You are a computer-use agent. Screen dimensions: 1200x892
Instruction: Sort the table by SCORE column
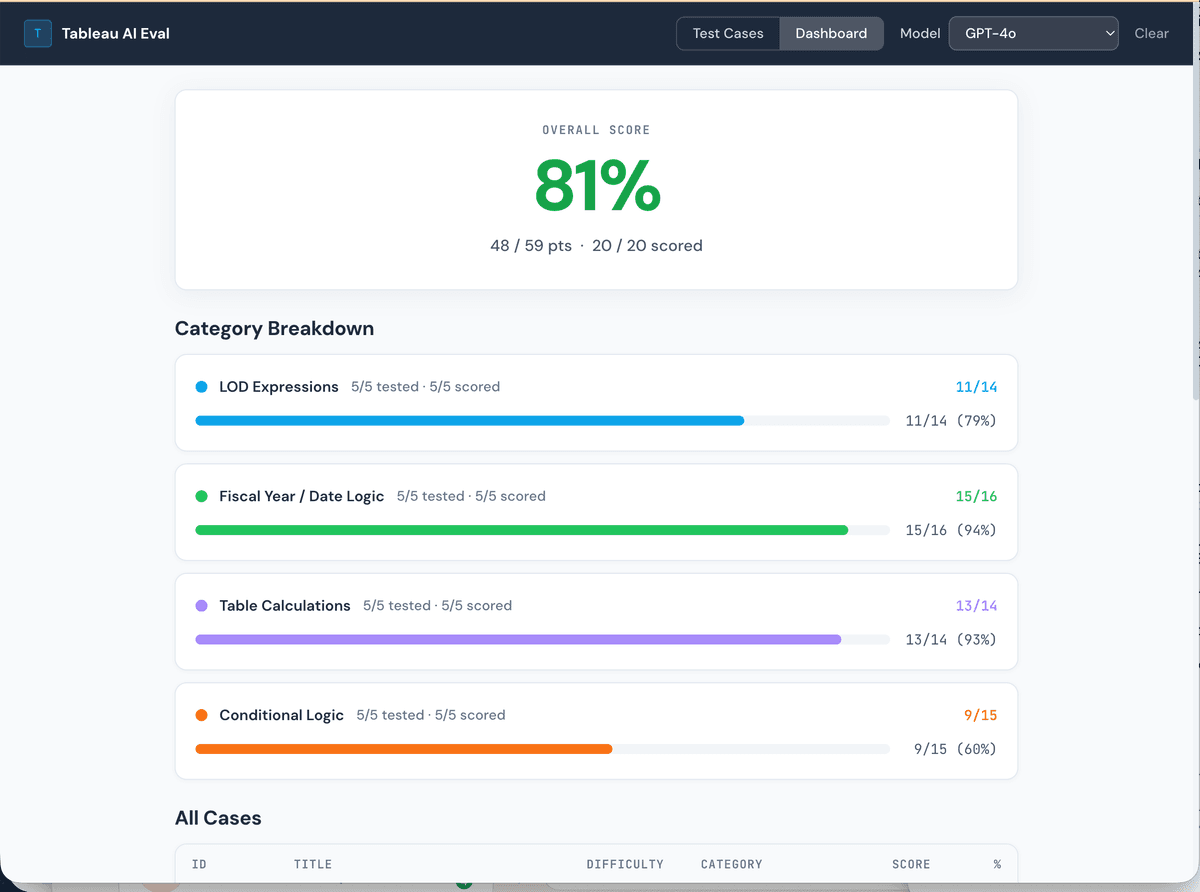pos(911,864)
